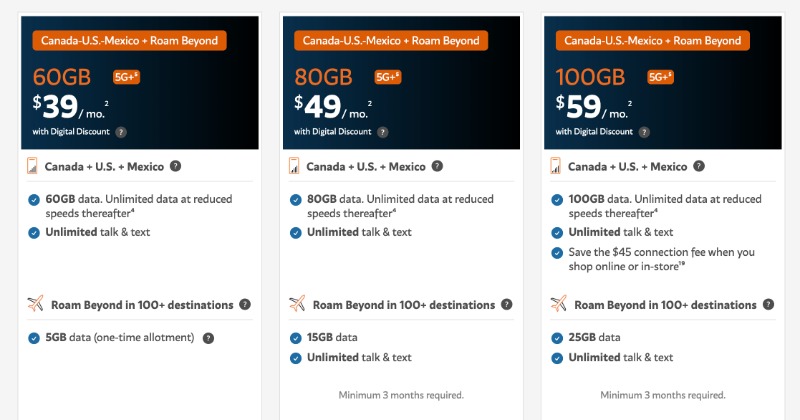This screenshot has width=800, height=420.
Task: Click help icon beside 80GB plan Digital Discount
Action: click(x=383, y=132)
